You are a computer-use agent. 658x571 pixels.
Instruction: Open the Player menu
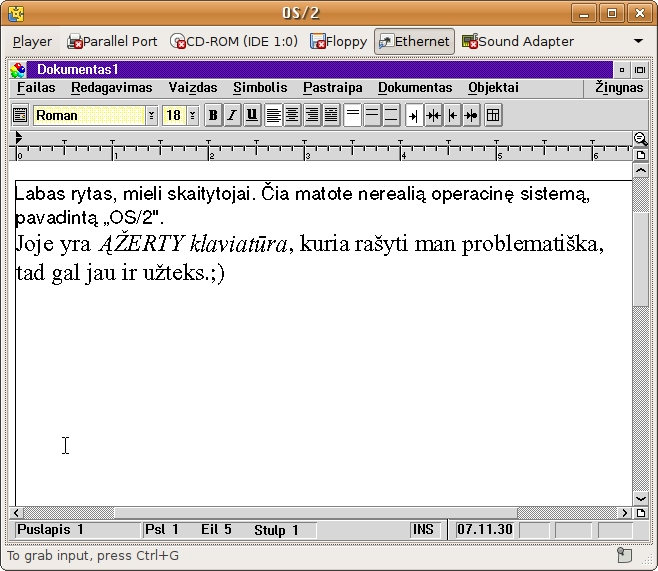coord(32,42)
